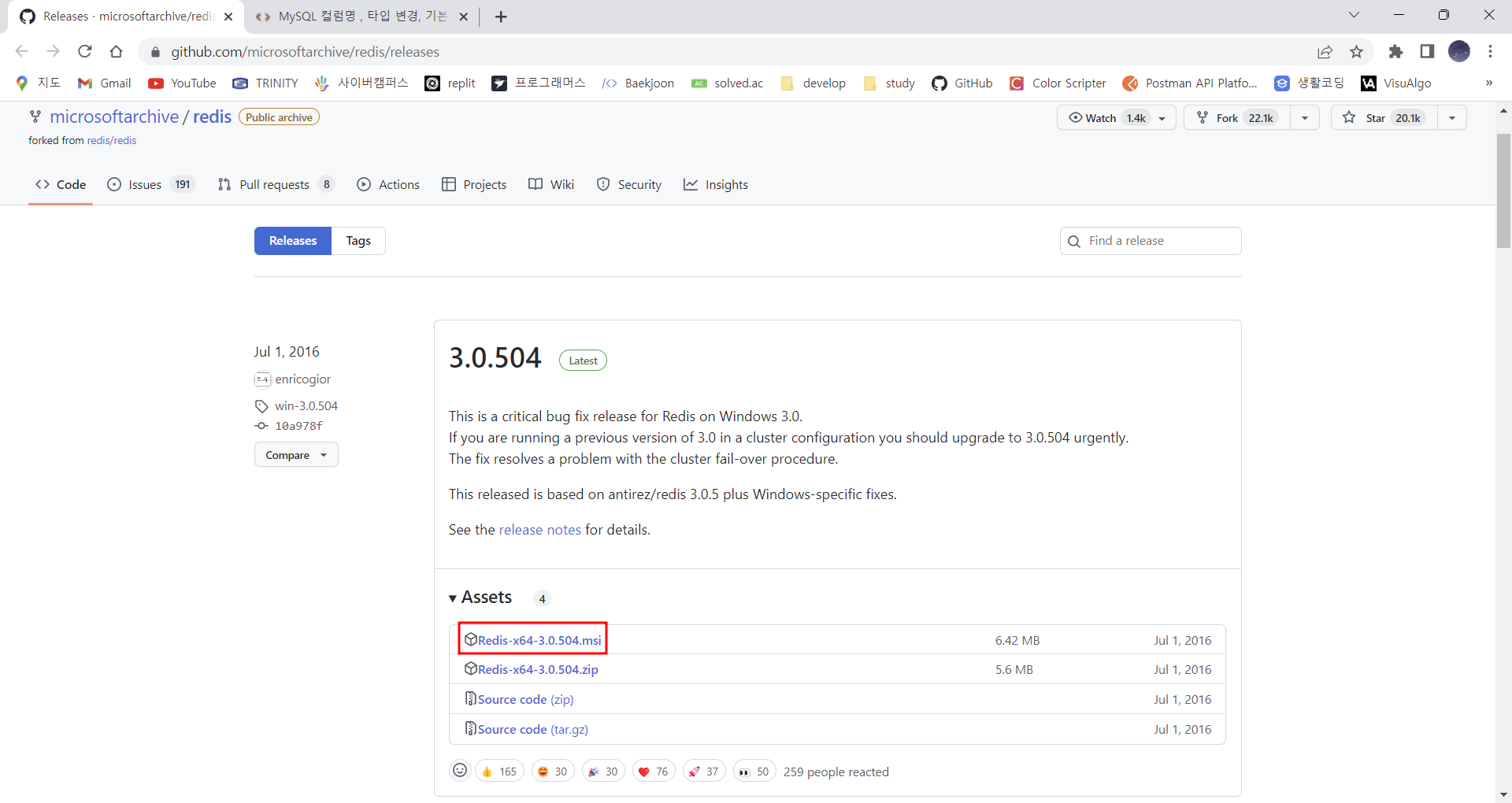Go back with the browser back arrow
Viewport: 1512px width, 803px height.
[x=22, y=51]
